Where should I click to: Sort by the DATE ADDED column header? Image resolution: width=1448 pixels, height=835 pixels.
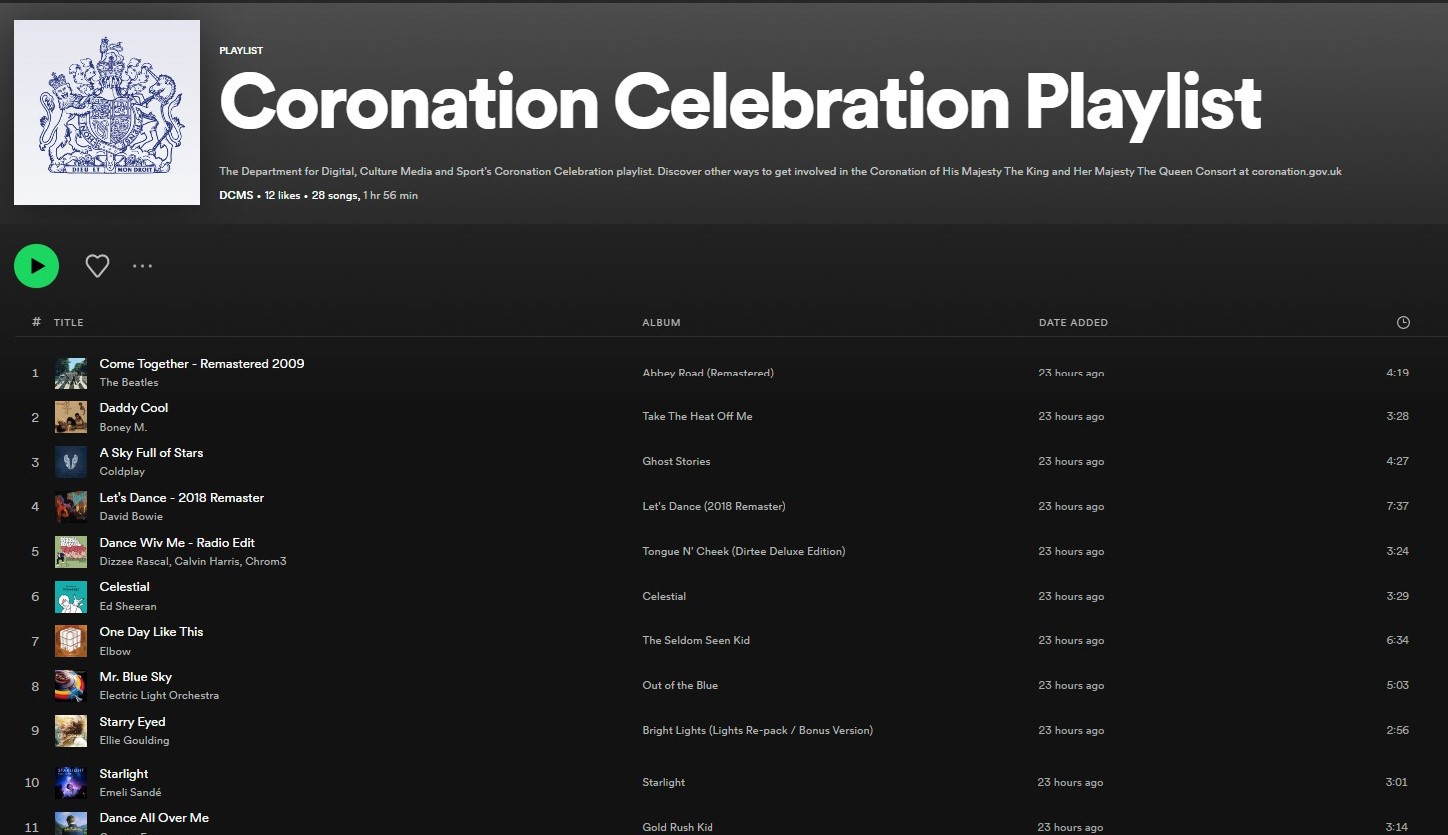pos(1073,322)
